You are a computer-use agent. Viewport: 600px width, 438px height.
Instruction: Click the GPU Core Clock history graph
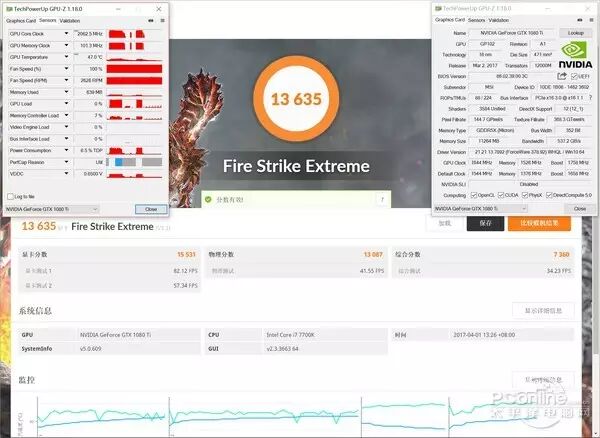[134, 34]
